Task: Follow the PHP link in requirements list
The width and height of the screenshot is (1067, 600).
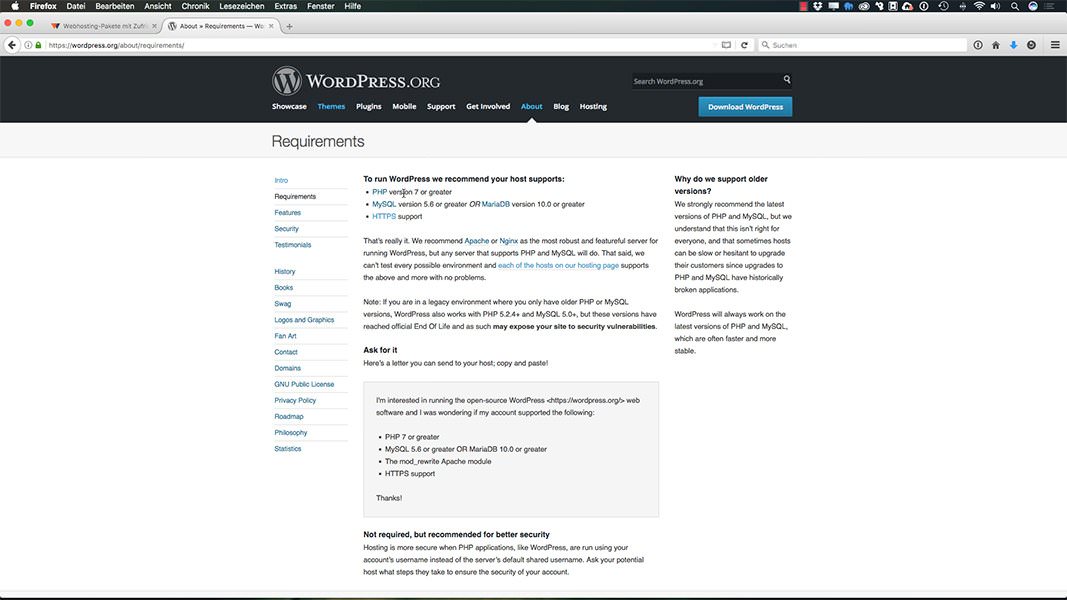Action: 380,192
